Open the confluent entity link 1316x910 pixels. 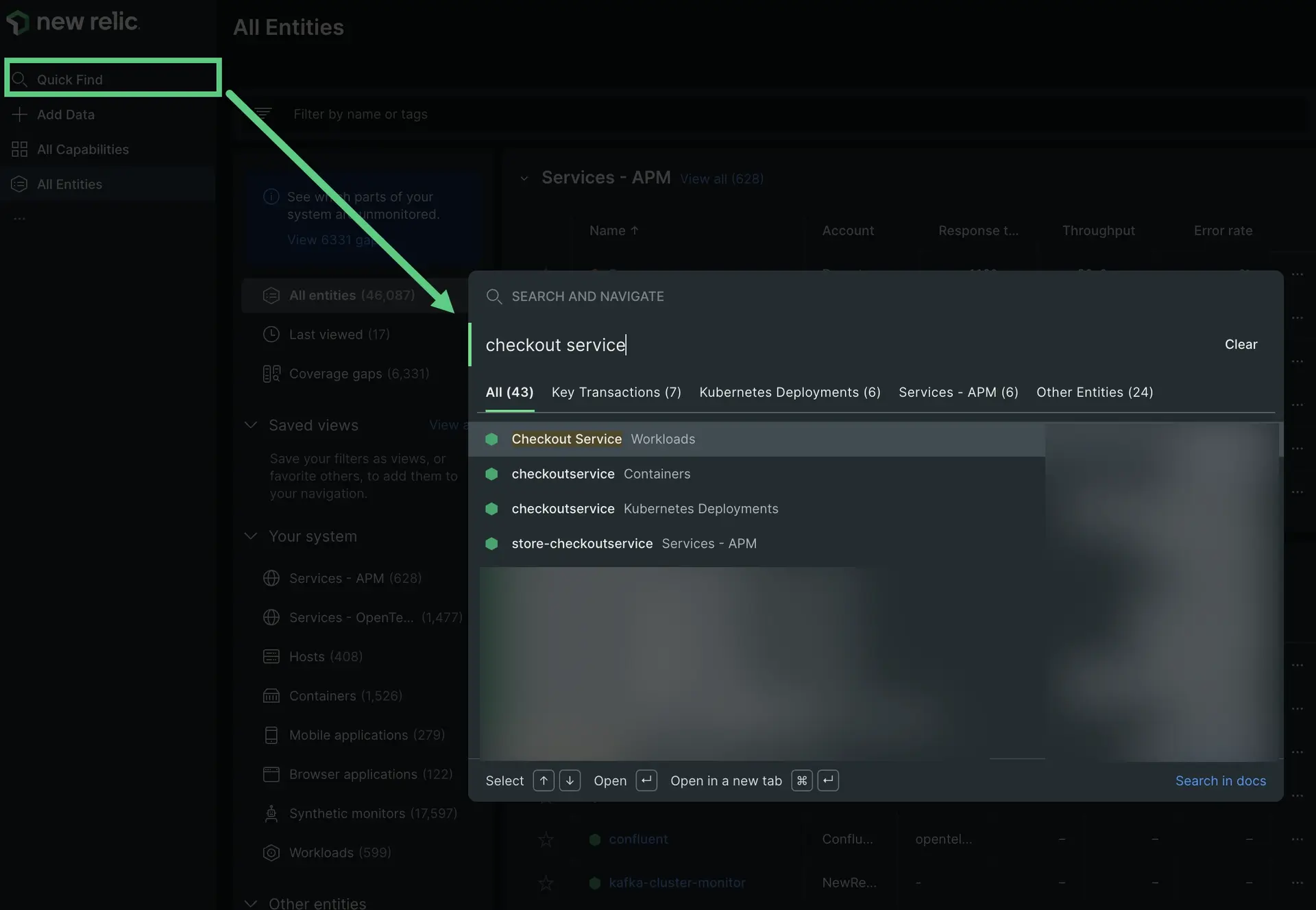(x=638, y=839)
